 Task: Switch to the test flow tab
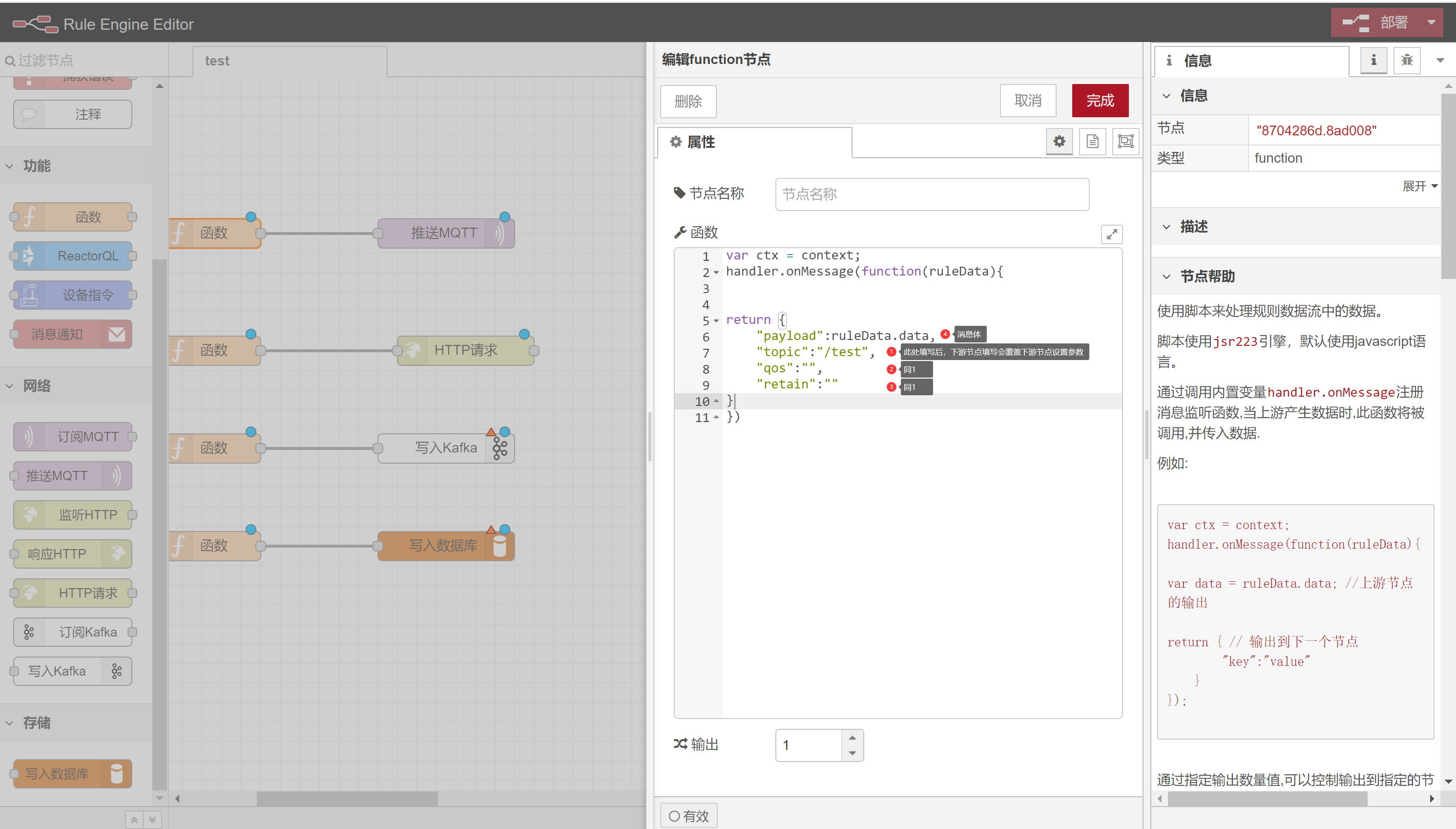pyautogui.click(x=290, y=61)
